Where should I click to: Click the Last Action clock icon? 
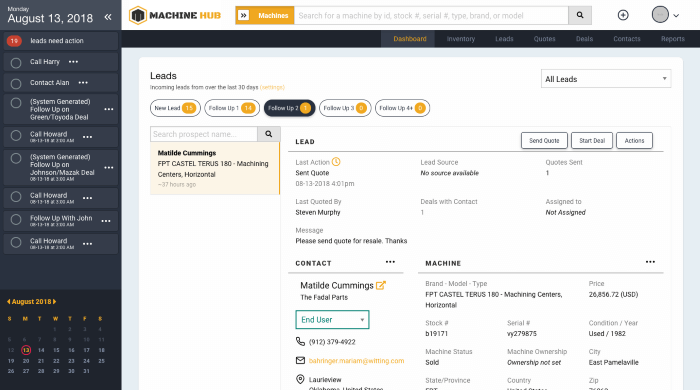point(336,162)
